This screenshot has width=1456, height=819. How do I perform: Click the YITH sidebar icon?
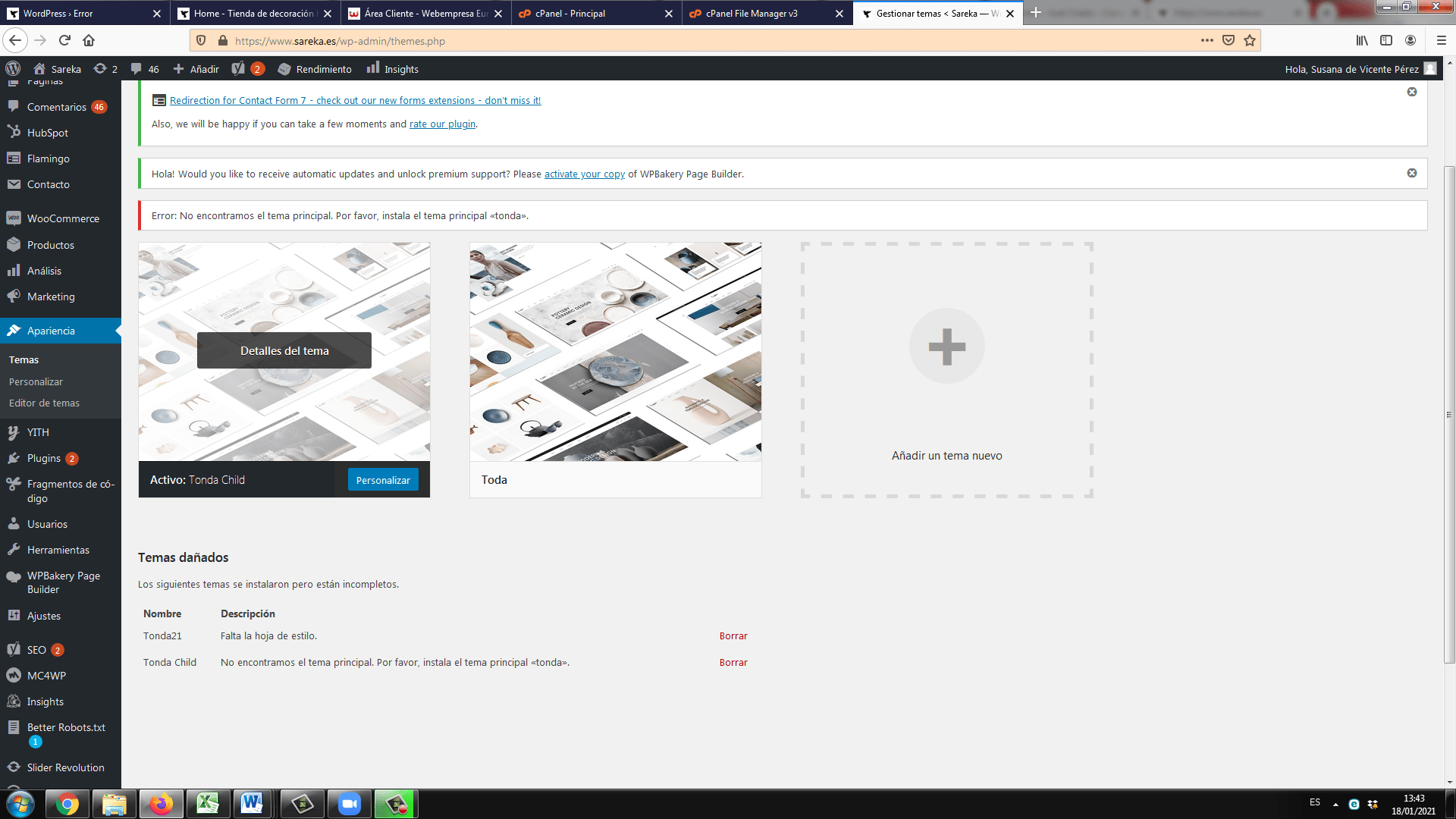pos(14,432)
